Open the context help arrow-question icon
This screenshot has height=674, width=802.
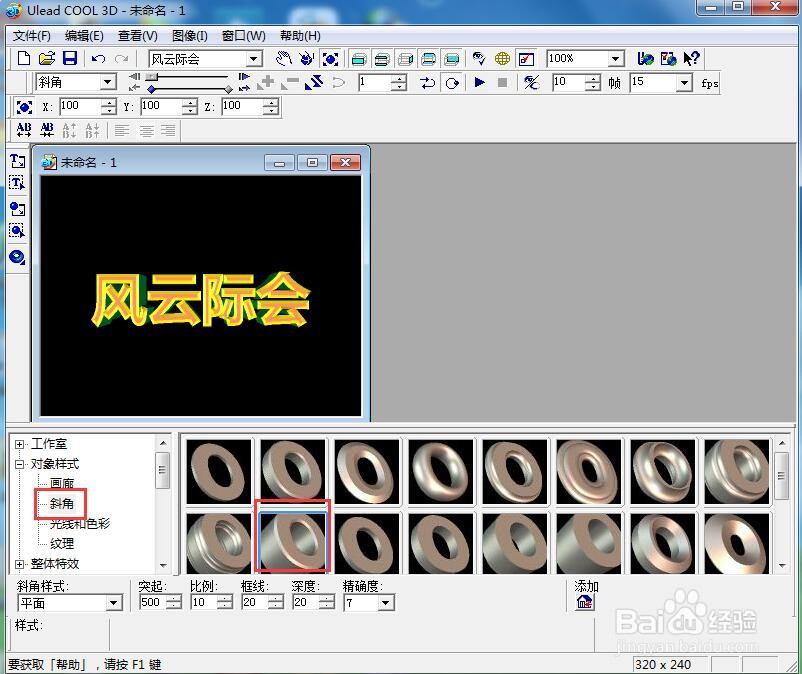pos(692,58)
